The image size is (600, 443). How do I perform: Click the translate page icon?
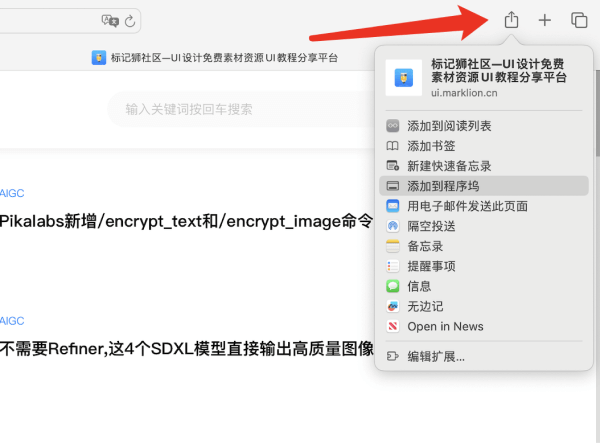pos(110,21)
